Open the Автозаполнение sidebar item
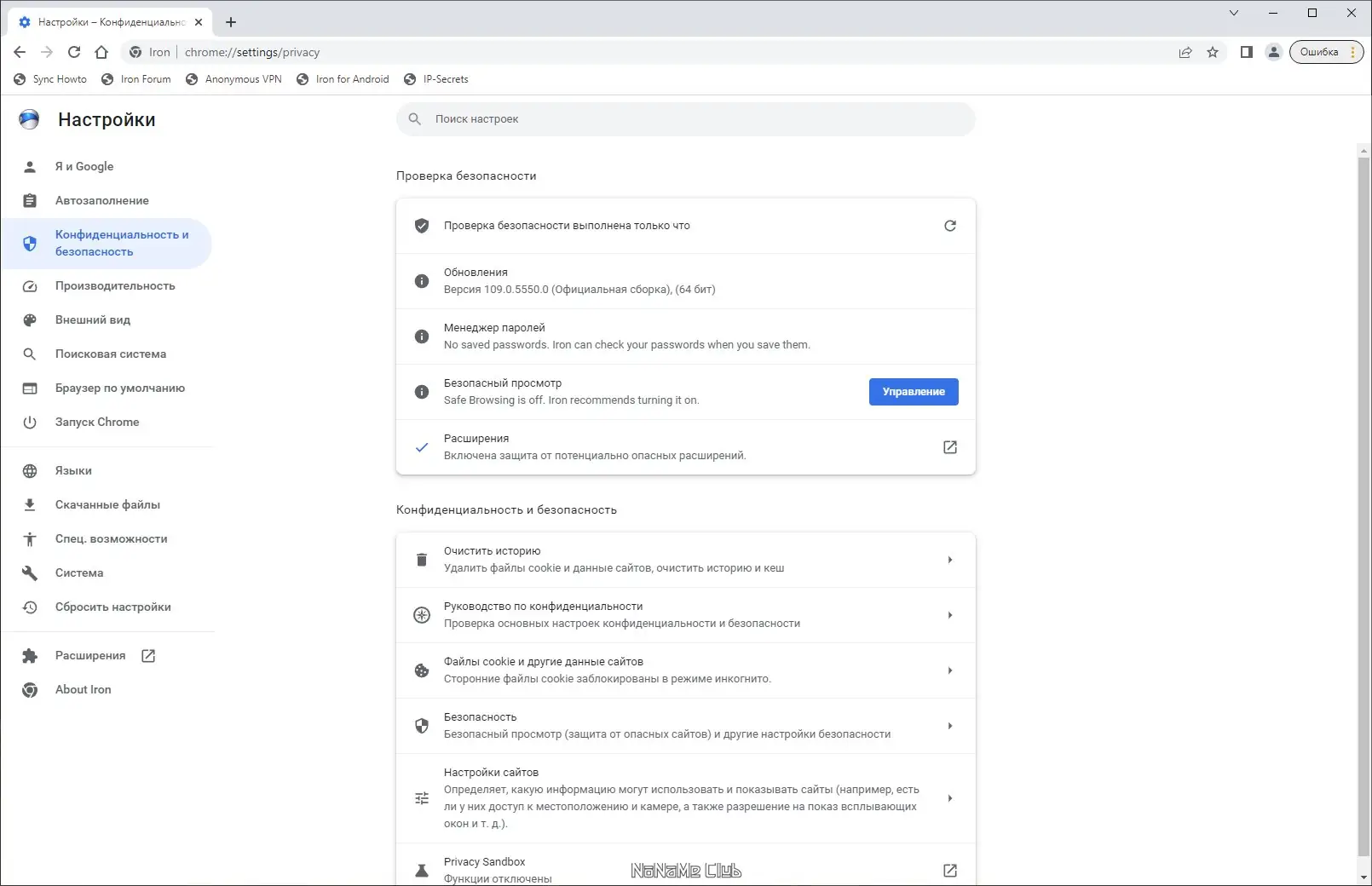Viewport: 1372px width, 886px height. [x=102, y=201]
